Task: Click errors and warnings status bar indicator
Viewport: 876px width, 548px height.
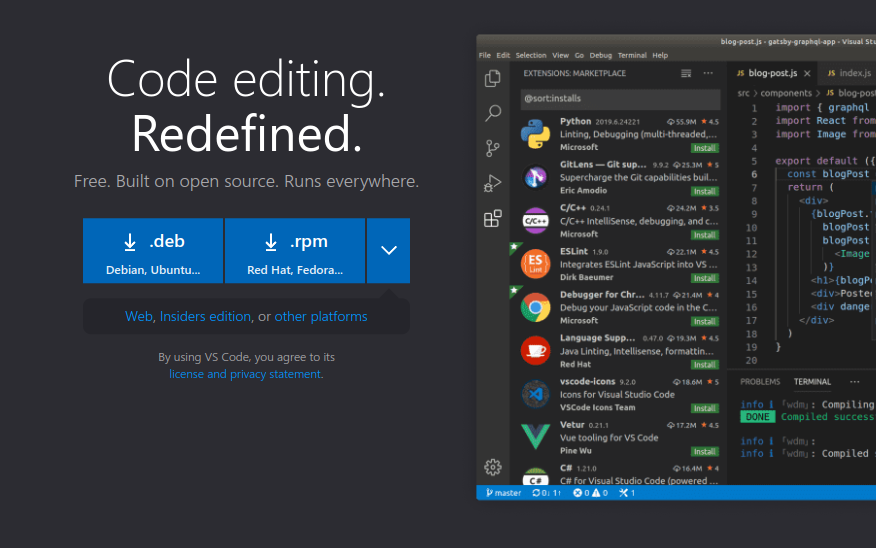Action: 591,493
